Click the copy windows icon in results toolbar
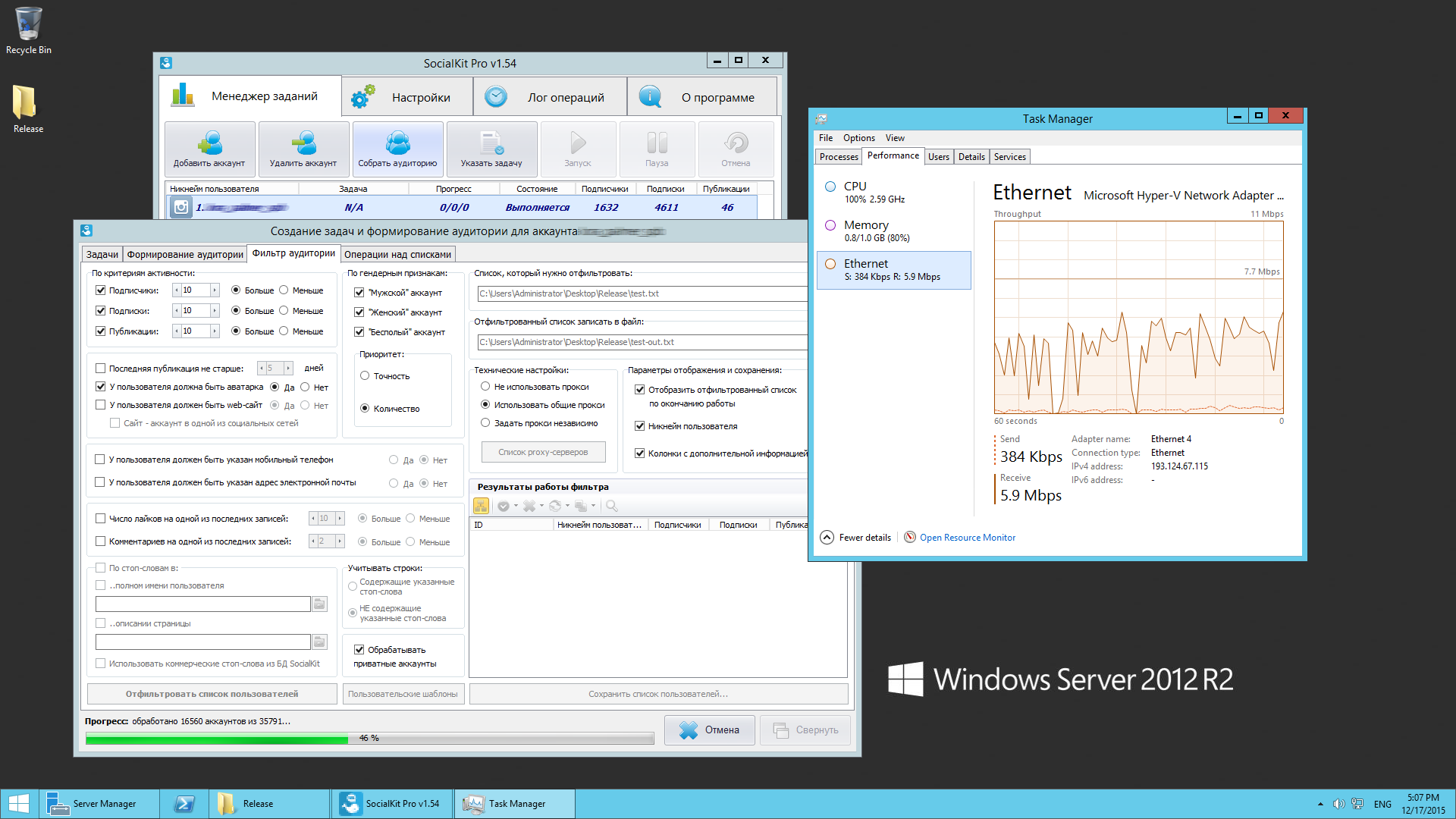 point(580,506)
